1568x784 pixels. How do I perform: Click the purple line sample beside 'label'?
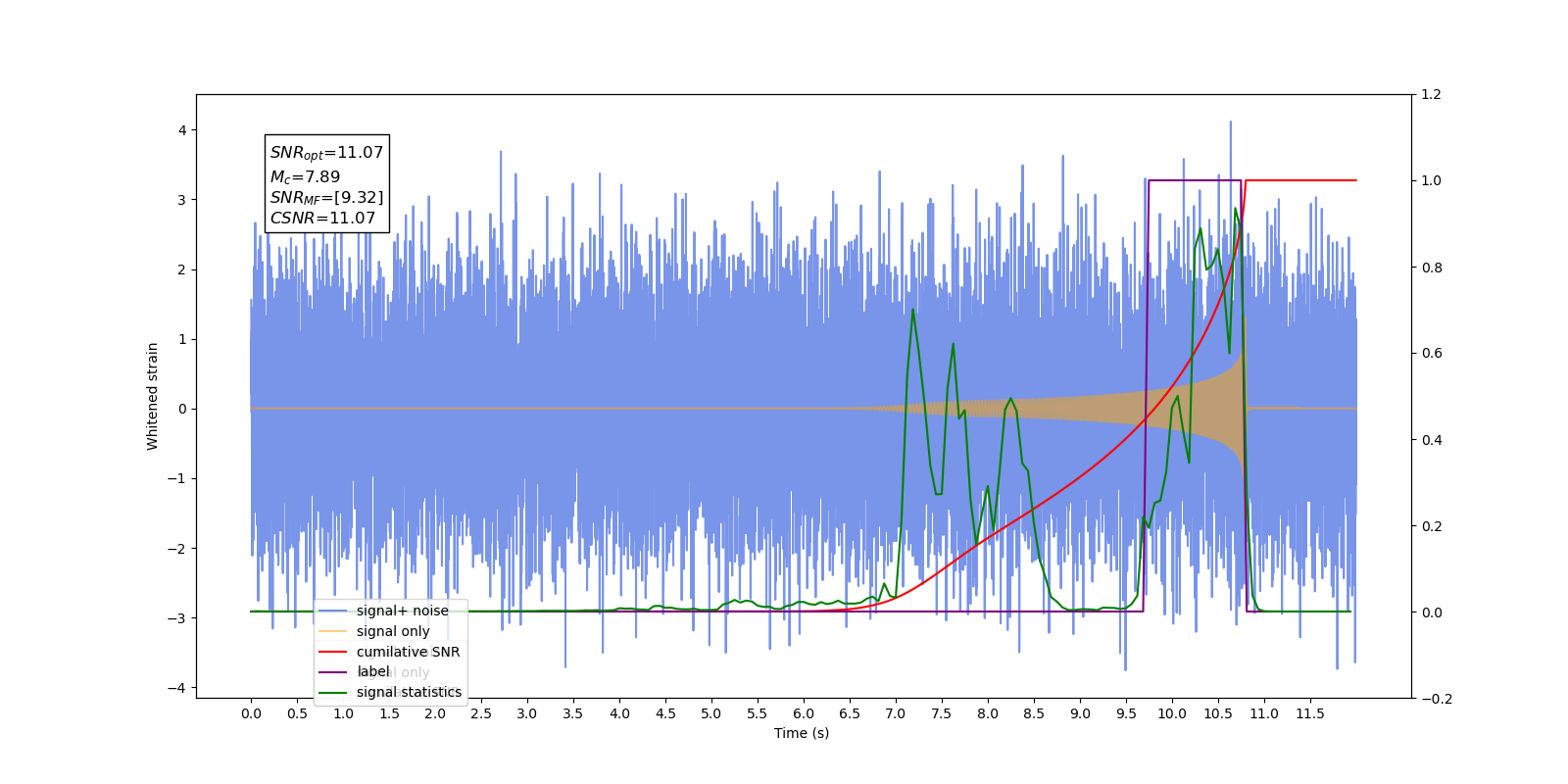point(333,672)
